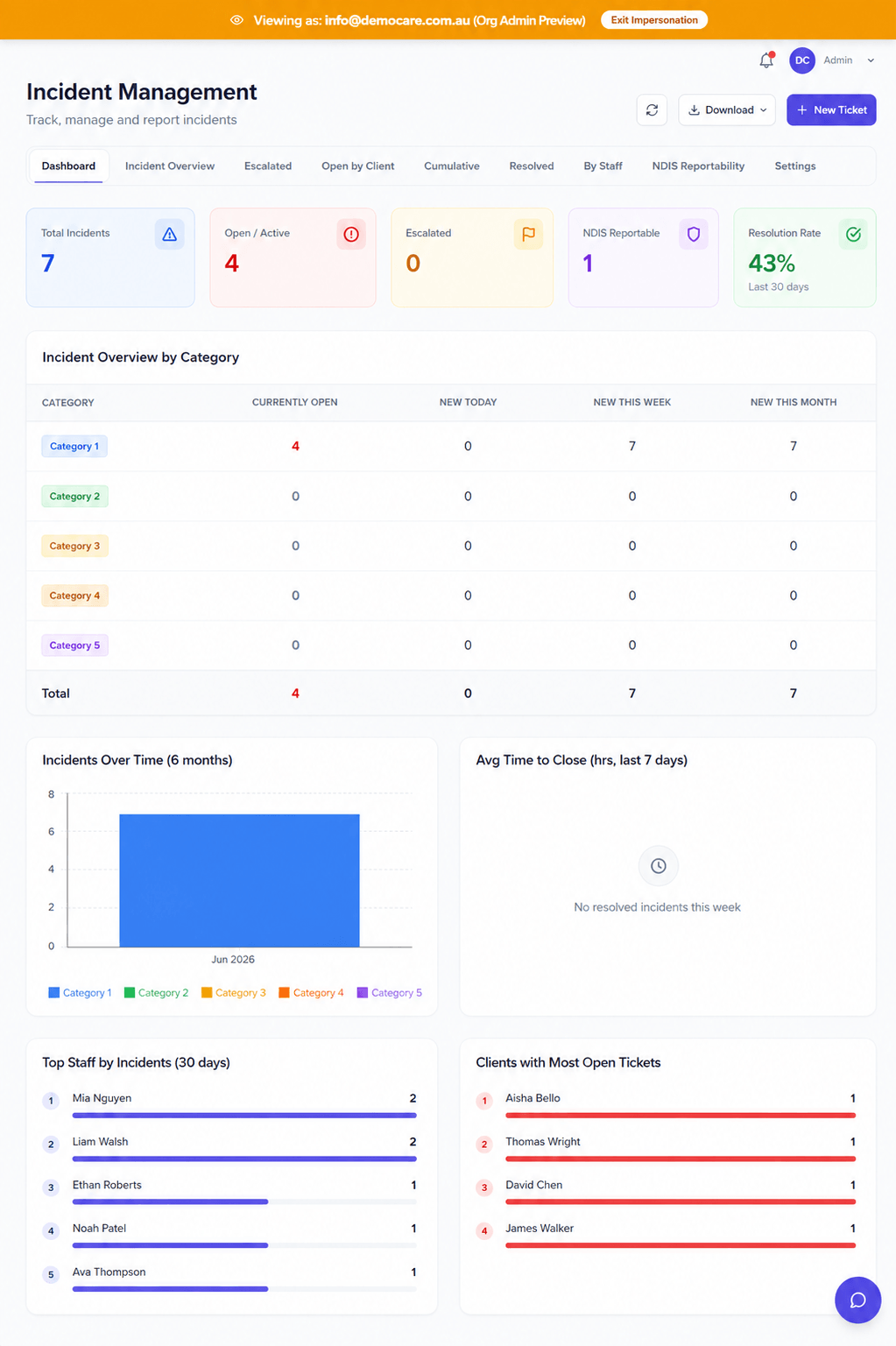This screenshot has height=1346, width=896.
Task: Toggle Category 1 chart legend item
Action: (x=80, y=992)
